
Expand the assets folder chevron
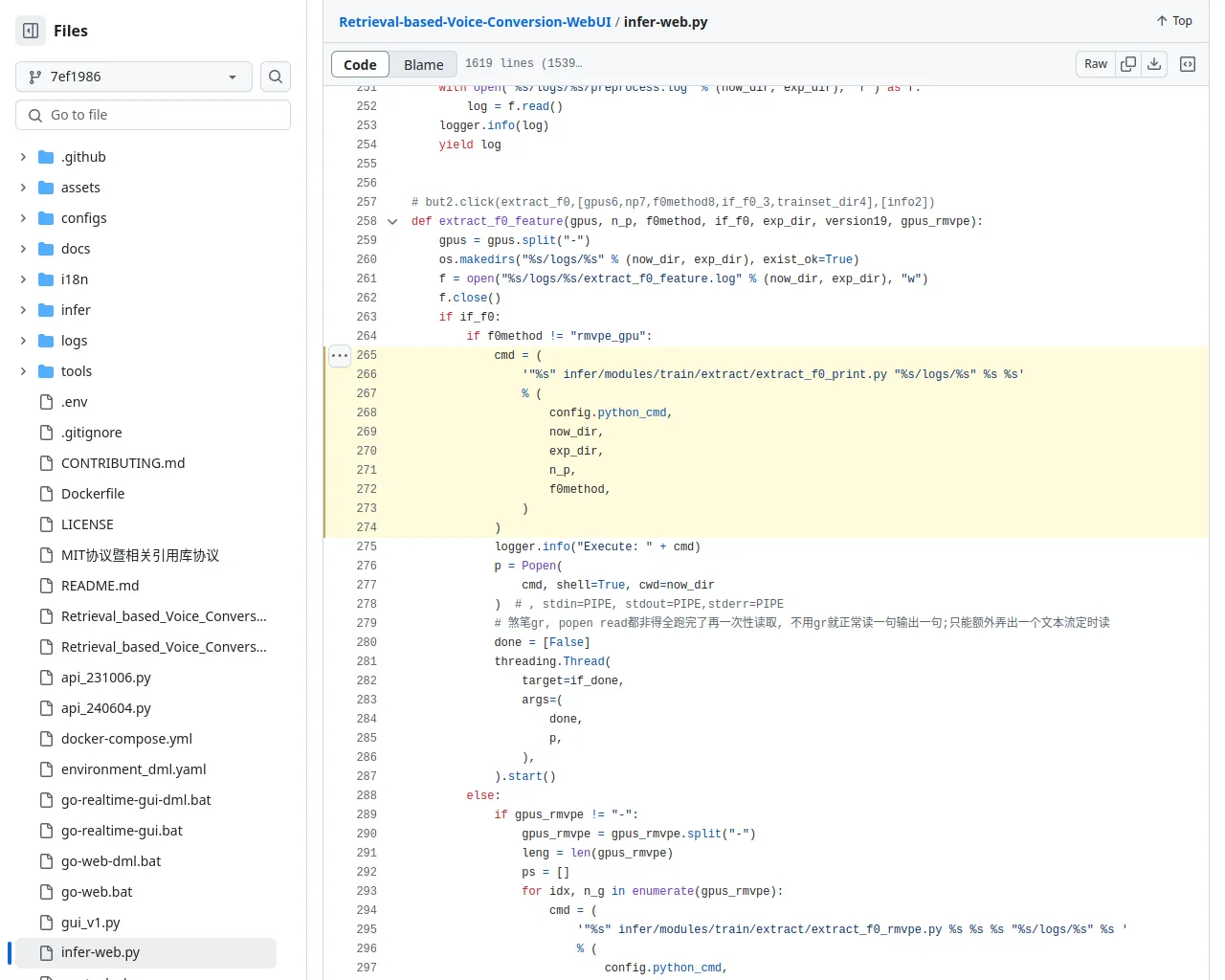pyautogui.click(x=23, y=188)
